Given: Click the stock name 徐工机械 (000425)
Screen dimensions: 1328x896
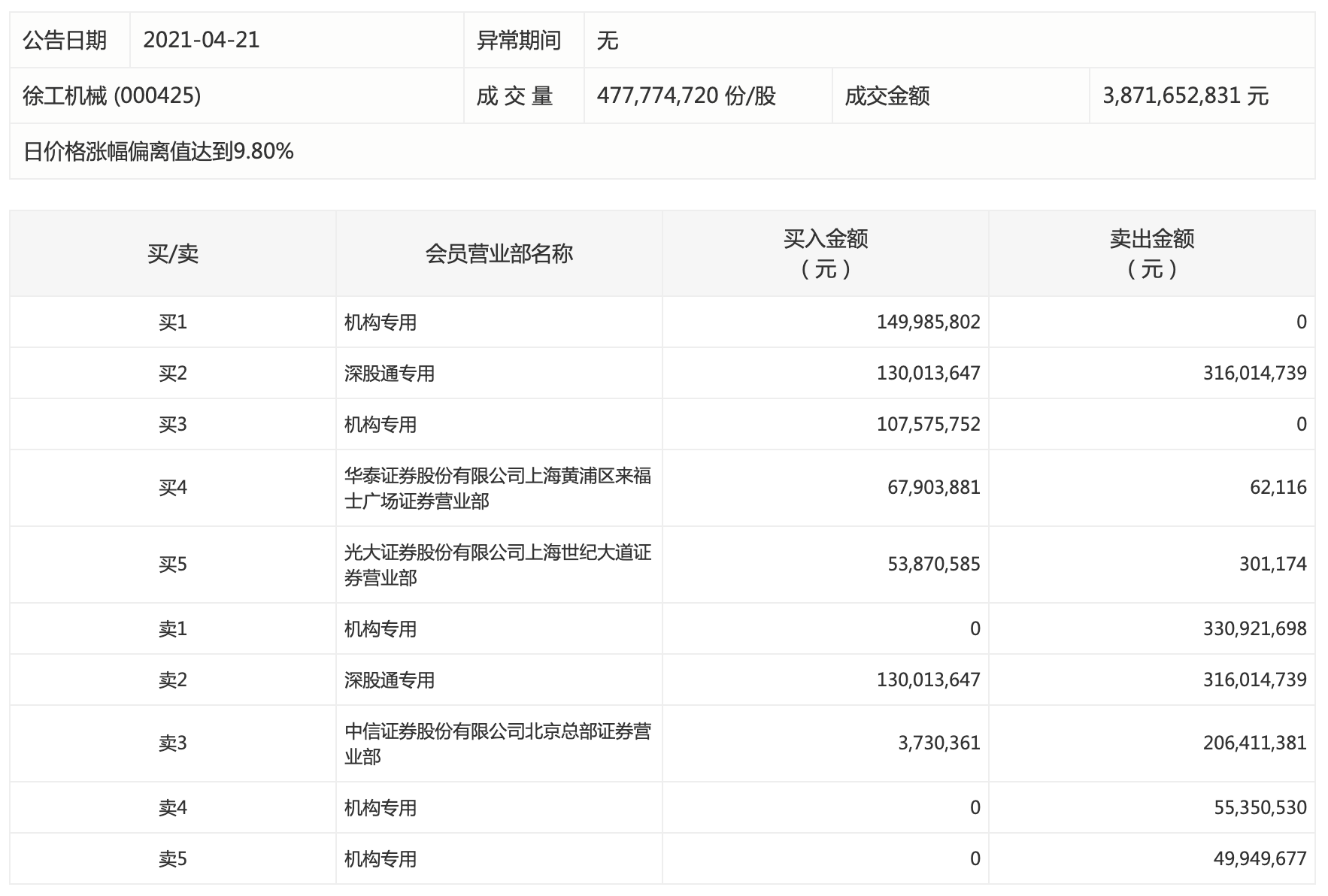Looking at the screenshot, I should 112,96.
